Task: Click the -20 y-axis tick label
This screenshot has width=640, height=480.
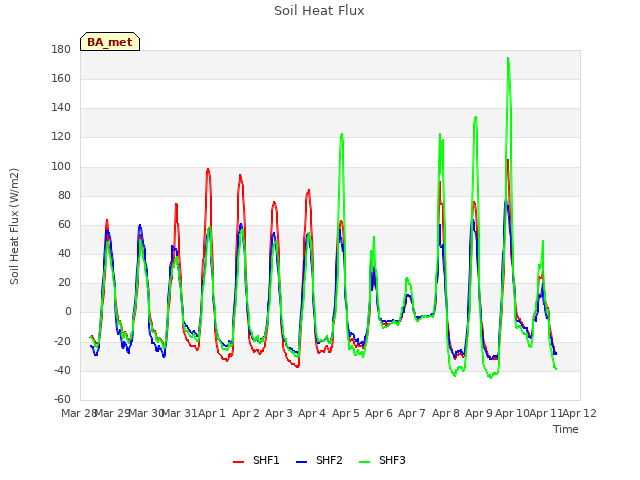Action: (62, 341)
